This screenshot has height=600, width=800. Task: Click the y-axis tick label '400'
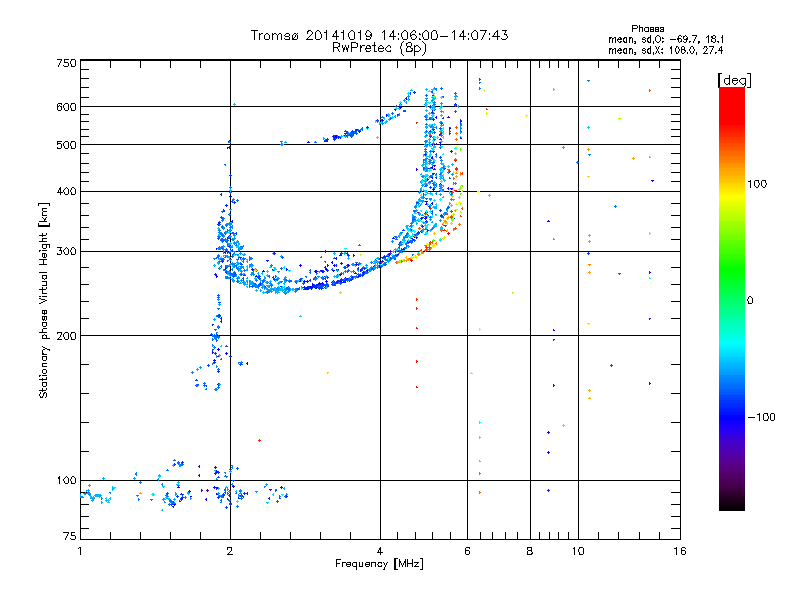click(x=66, y=191)
